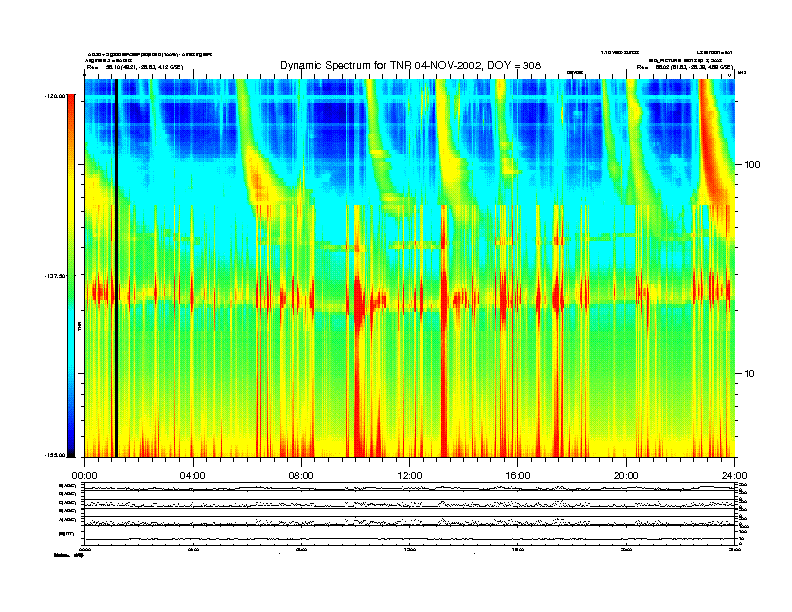Click the 00:00 time axis label
Viewport: 792px width, 612px height.
point(84,476)
